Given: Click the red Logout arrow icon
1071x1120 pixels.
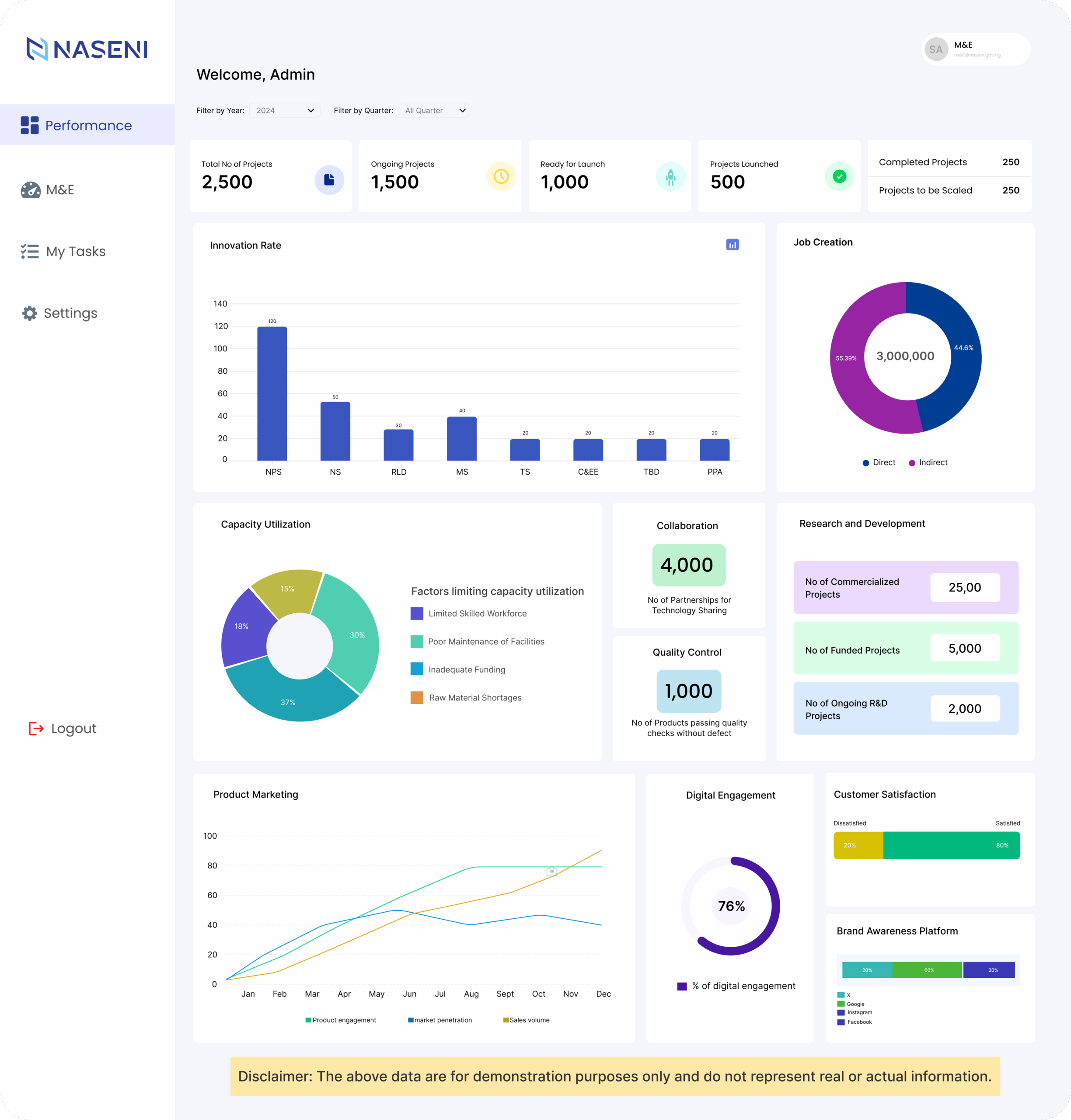Looking at the screenshot, I should 36,728.
